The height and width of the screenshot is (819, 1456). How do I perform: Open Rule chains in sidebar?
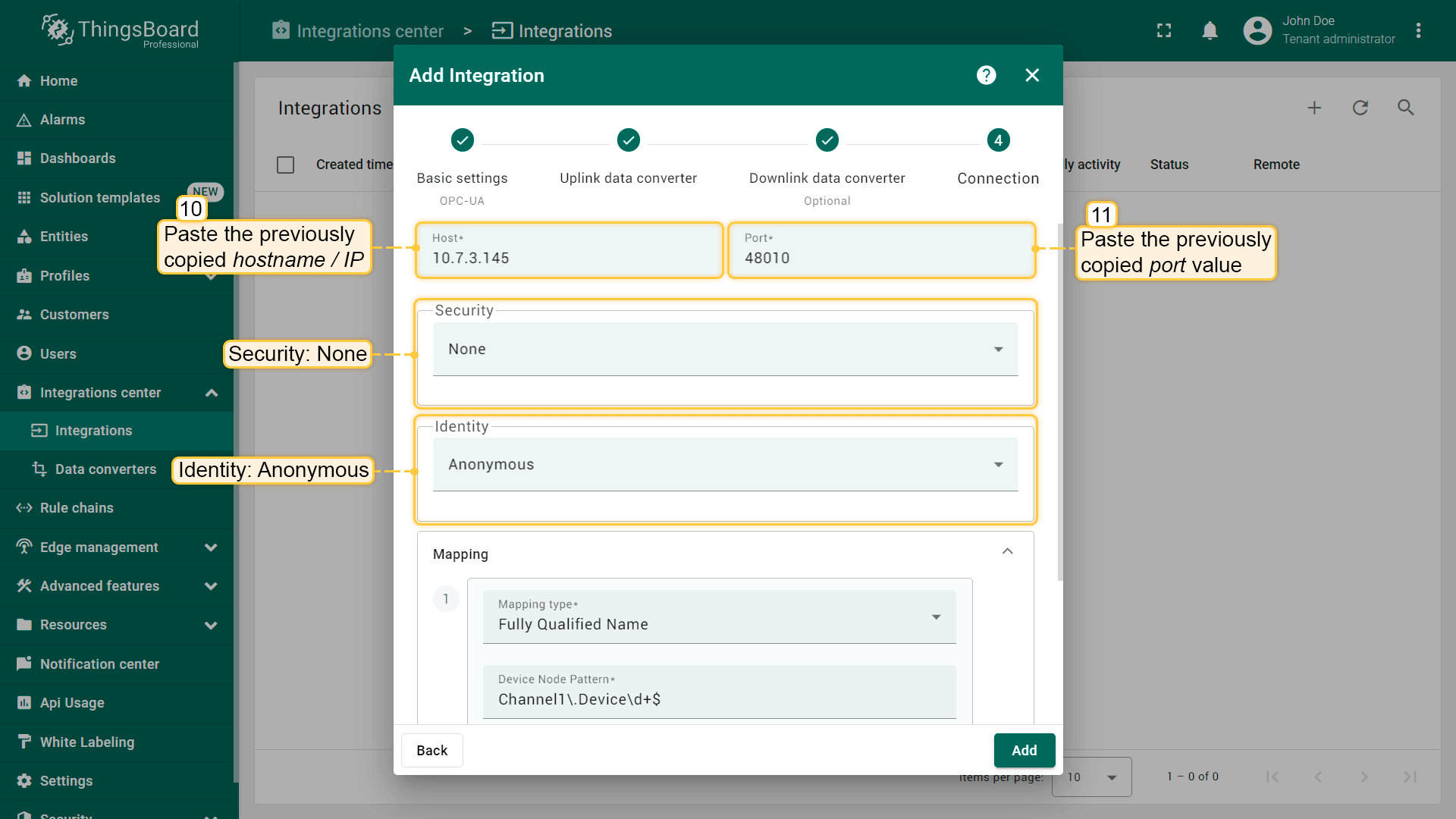(77, 508)
